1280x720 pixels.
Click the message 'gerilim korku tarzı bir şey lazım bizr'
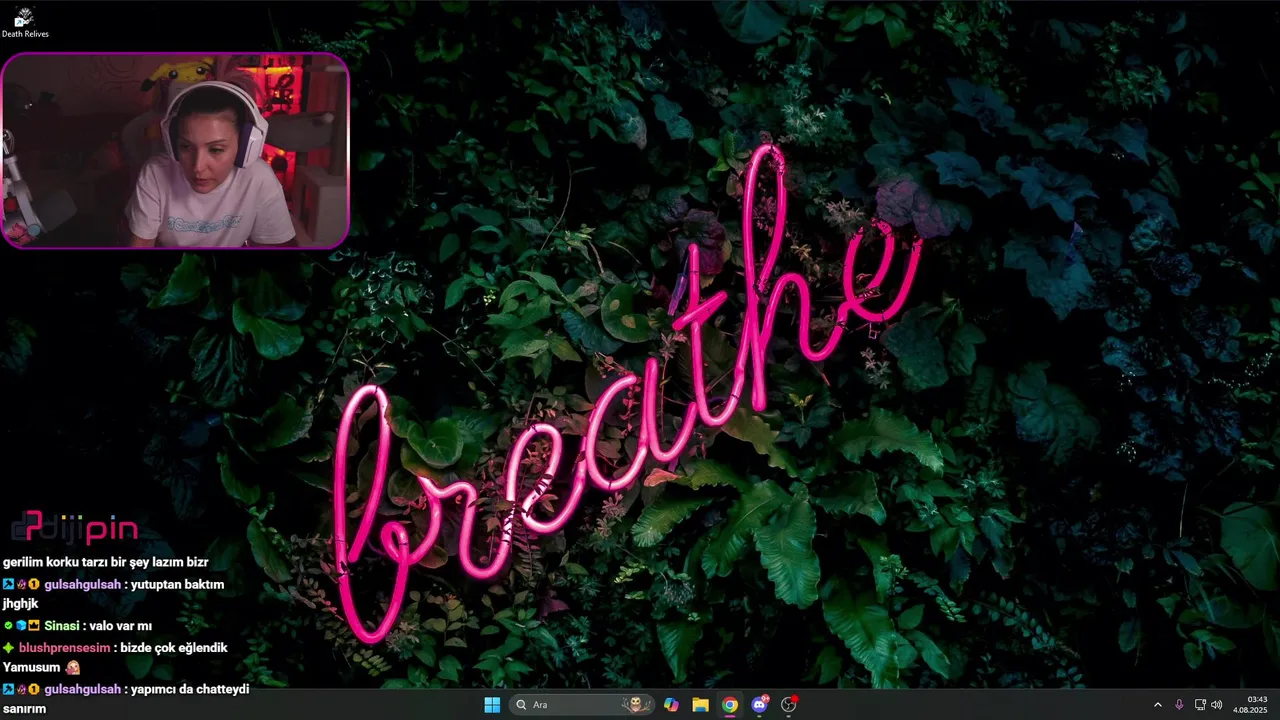(105, 562)
